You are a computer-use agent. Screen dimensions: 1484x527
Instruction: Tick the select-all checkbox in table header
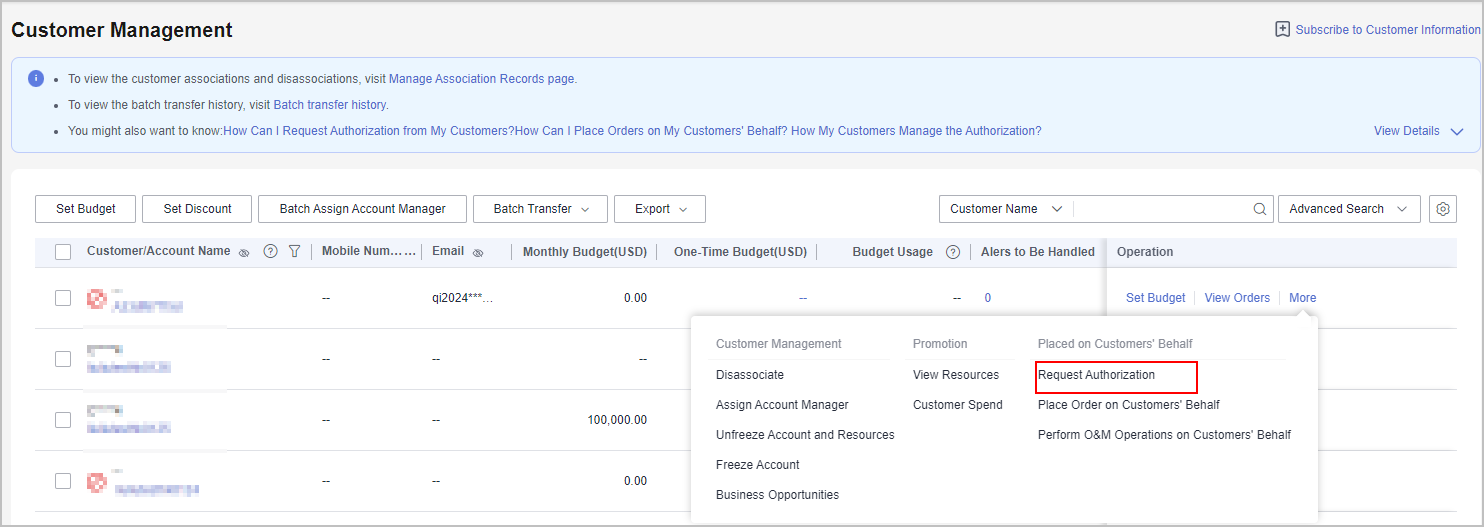pos(63,252)
